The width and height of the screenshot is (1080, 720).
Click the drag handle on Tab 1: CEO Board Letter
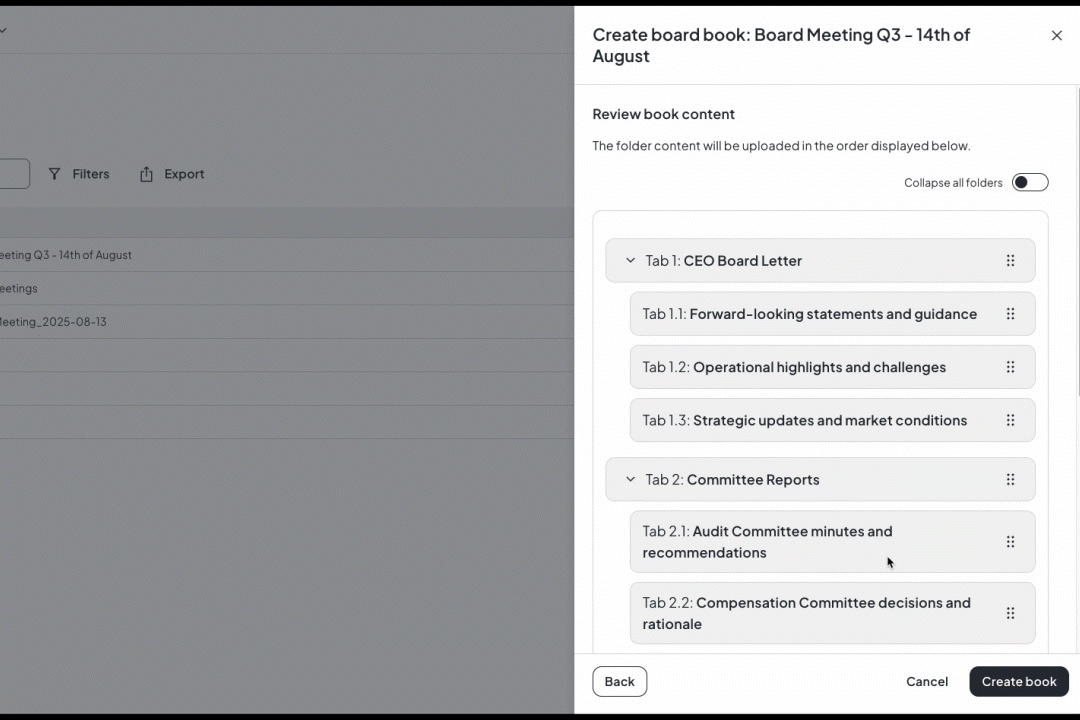(x=1011, y=260)
